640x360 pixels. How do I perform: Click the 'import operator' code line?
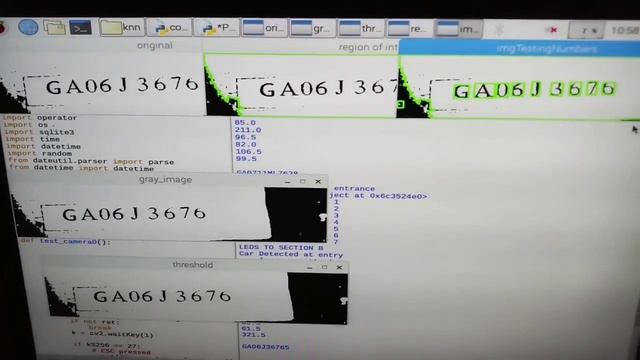click(x=40, y=118)
